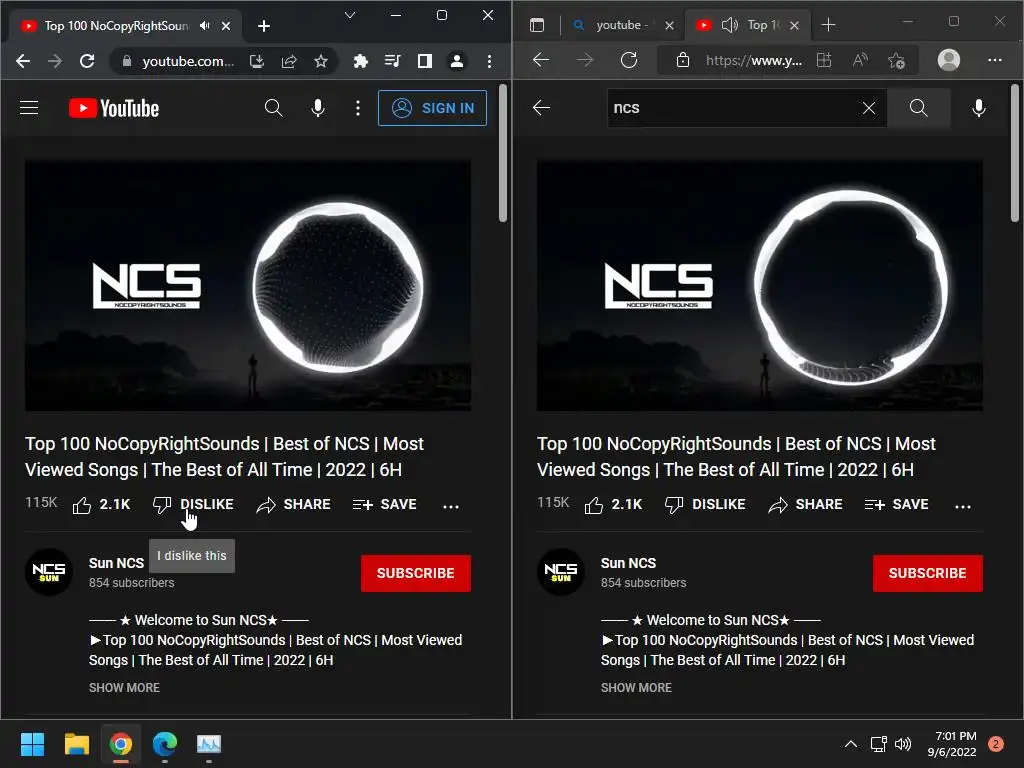Image resolution: width=1024 pixels, height=768 pixels.
Task: Open Edge profile avatar
Action: point(949,60)
